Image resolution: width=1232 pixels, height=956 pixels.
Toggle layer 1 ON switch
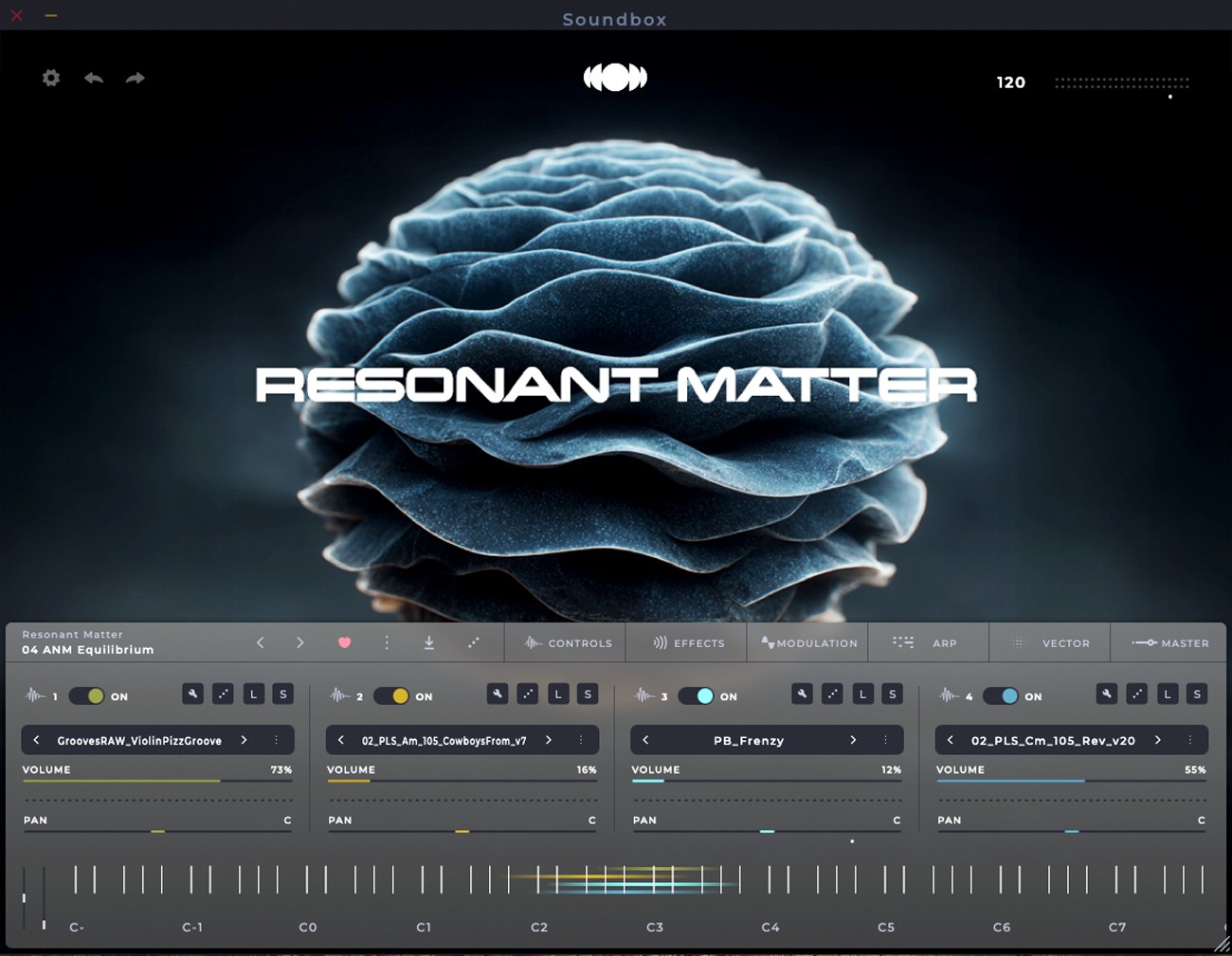click(x=87, y=695)
